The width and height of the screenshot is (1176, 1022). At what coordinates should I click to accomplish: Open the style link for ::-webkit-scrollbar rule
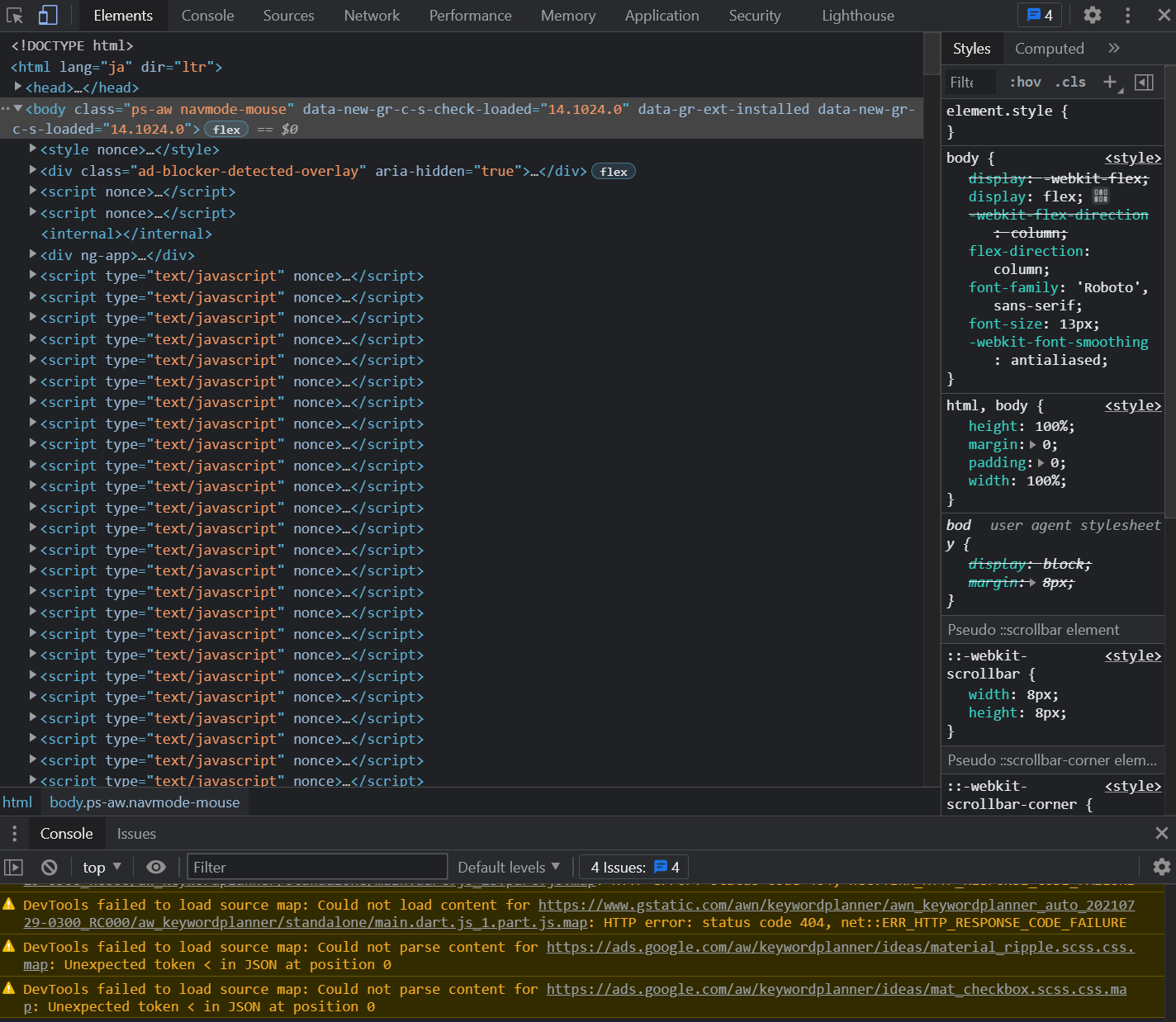(1132, 655)
